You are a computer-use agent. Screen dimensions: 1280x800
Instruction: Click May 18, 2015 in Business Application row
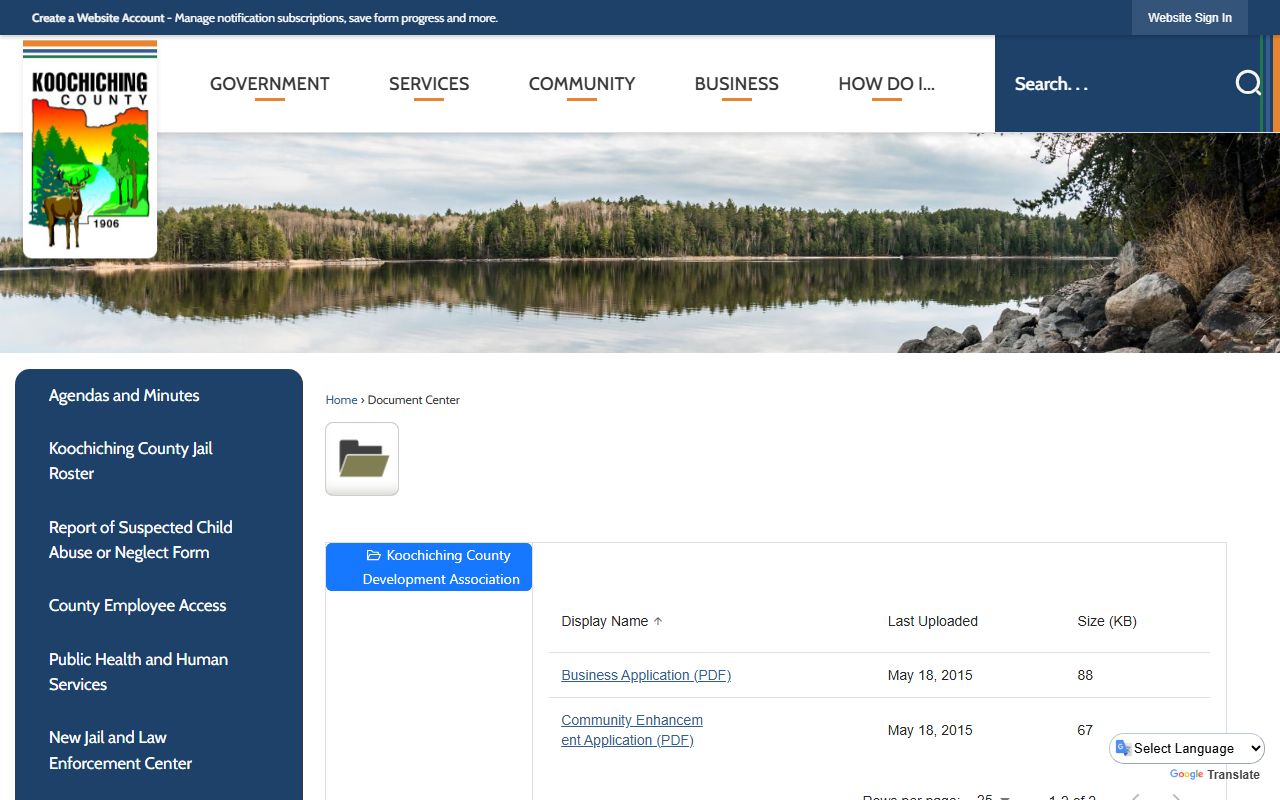(930, 675)
